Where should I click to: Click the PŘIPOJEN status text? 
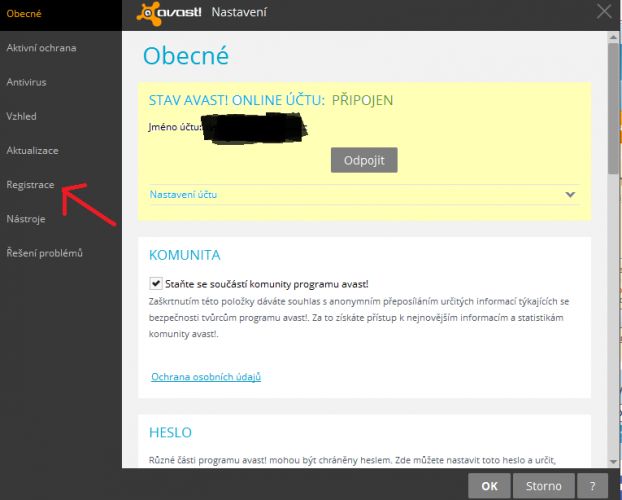click(362, 100)
